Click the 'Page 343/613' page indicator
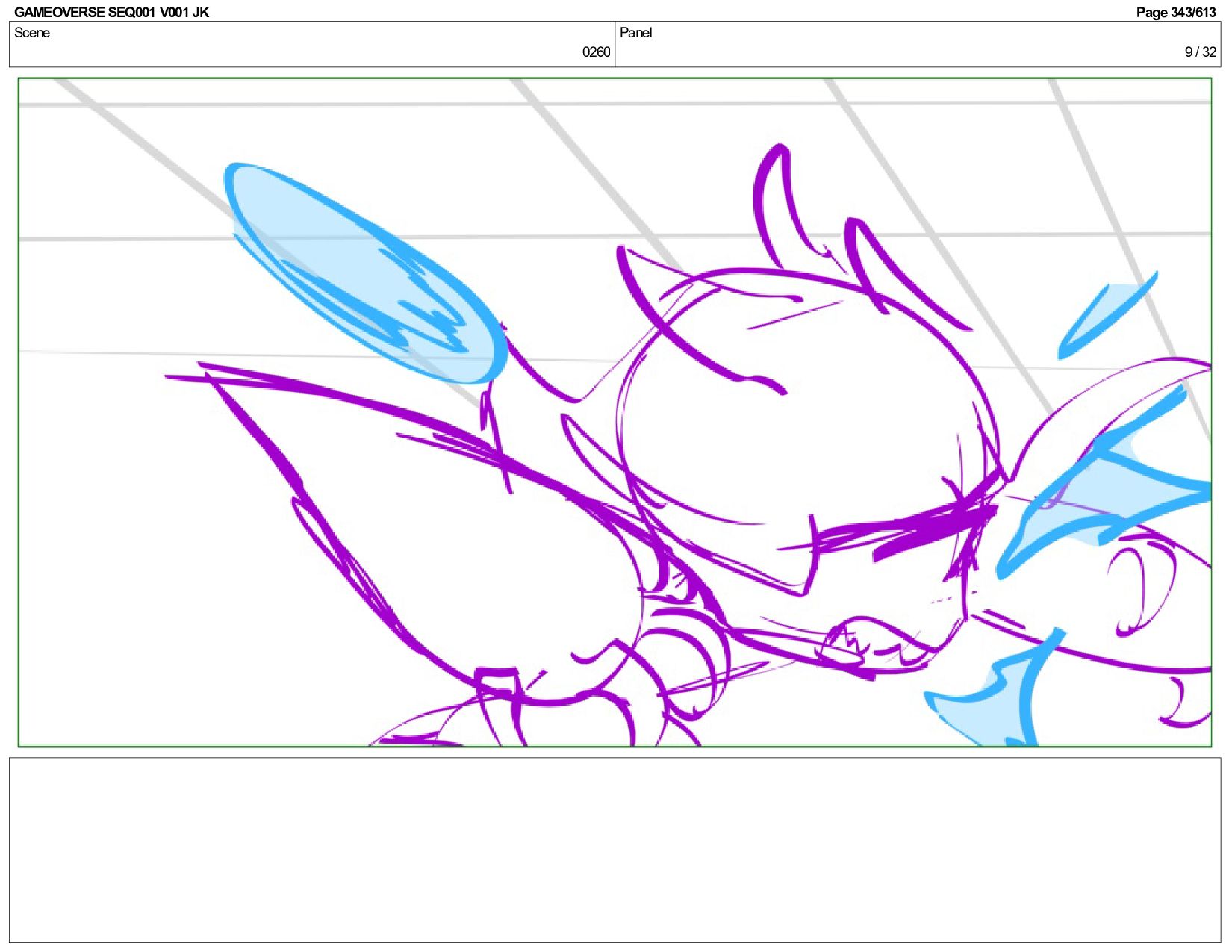This screenshot has width=1232, height=952. pos(1176,12)
